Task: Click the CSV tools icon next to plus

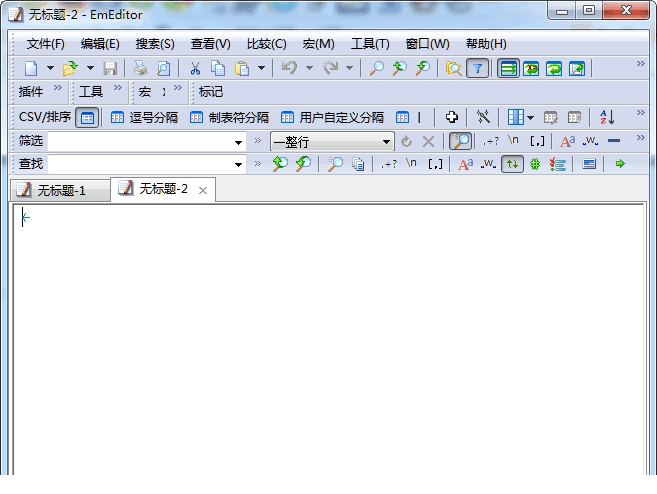Action: click(x=483, y=117)
